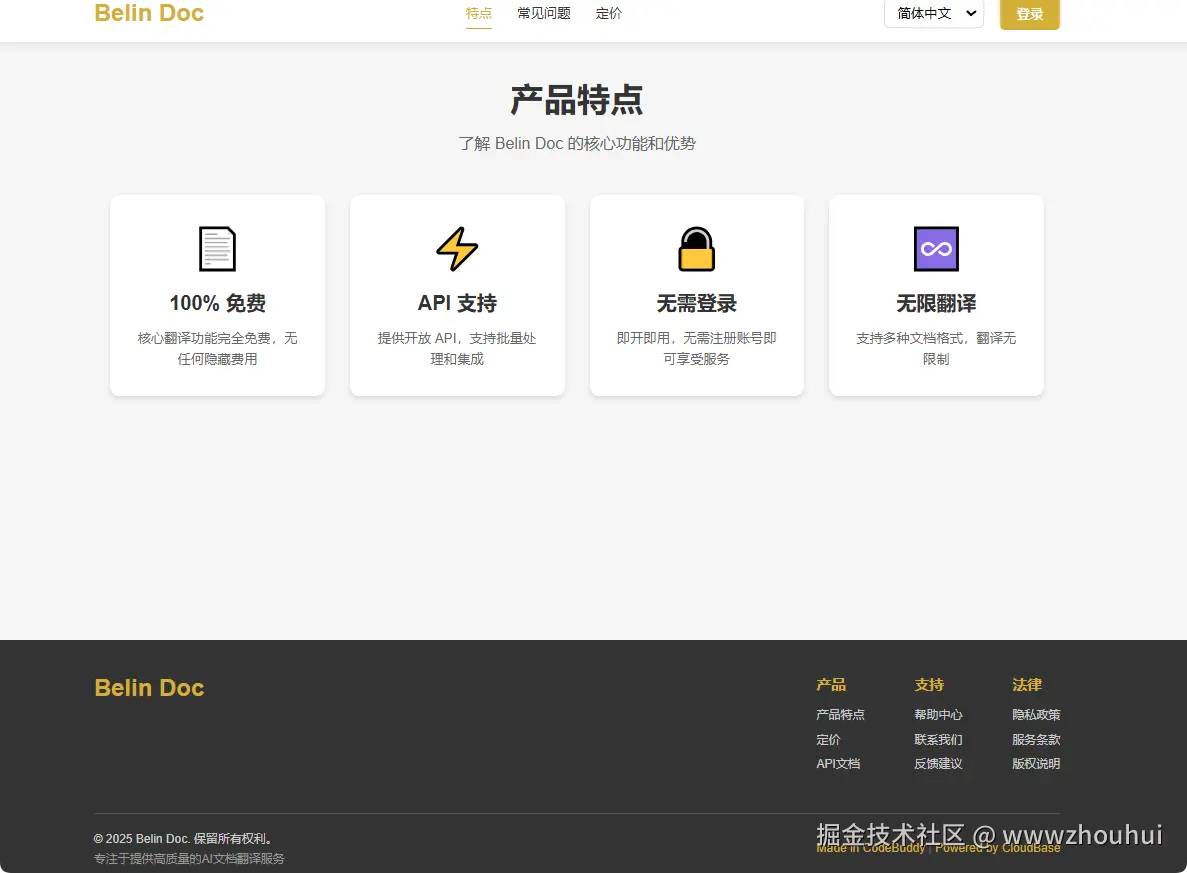Click the 产品特点 page heading
The height and width of the screenshot is (873, 1187).
pyautogui.click(x=577, y=101)
